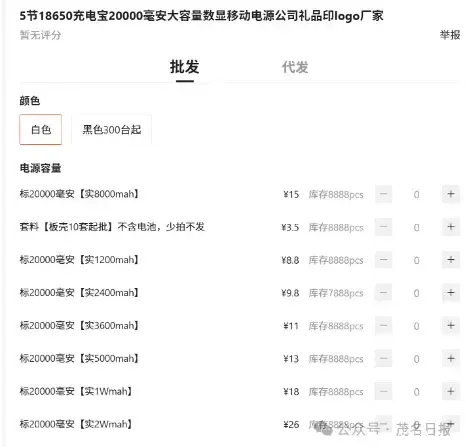The image size is (466, 448).
Task: Switch to the 代发 tab
Action: (295, 67)
